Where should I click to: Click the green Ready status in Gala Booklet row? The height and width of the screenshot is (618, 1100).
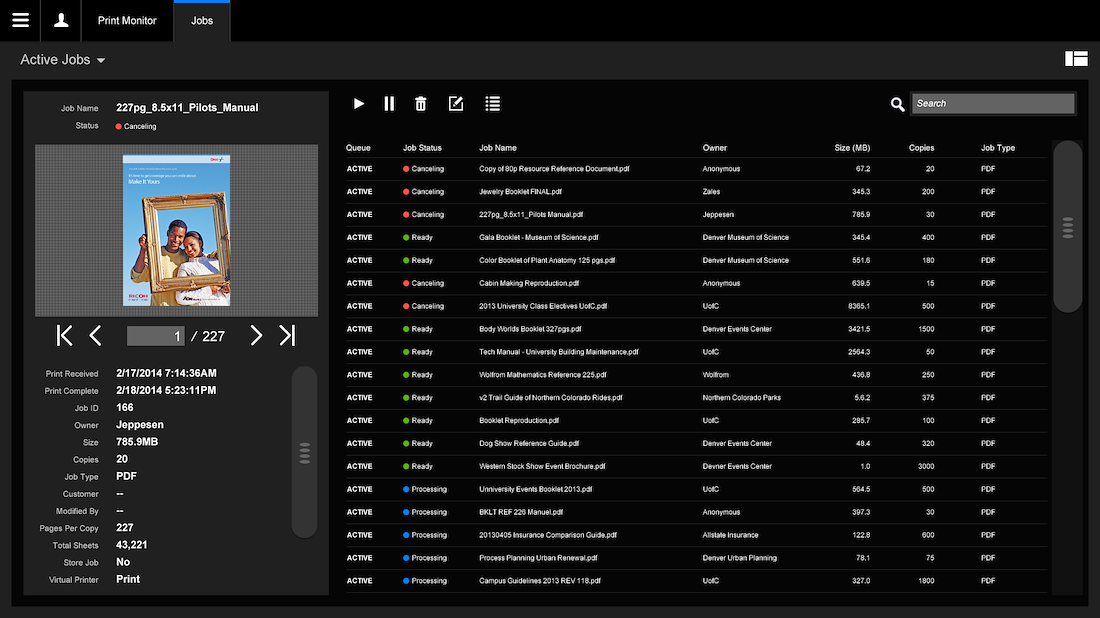(x=418, y=238)
